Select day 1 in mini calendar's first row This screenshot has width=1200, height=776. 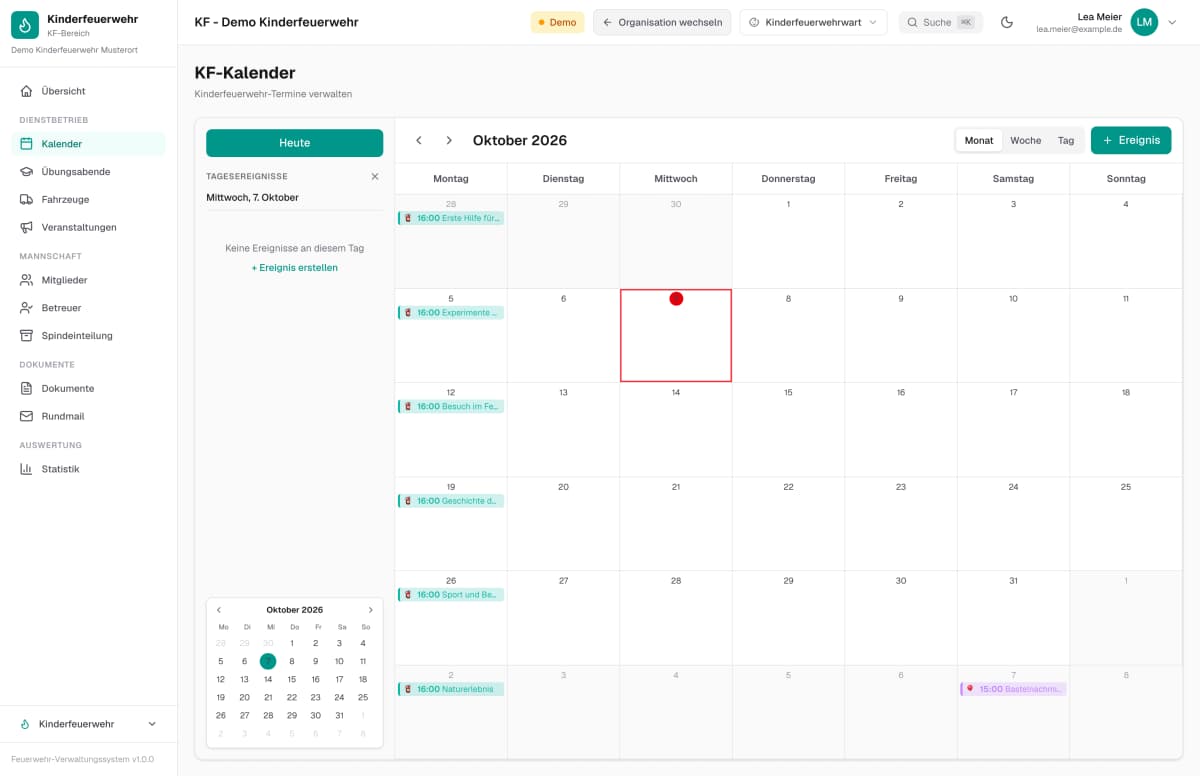292,643
